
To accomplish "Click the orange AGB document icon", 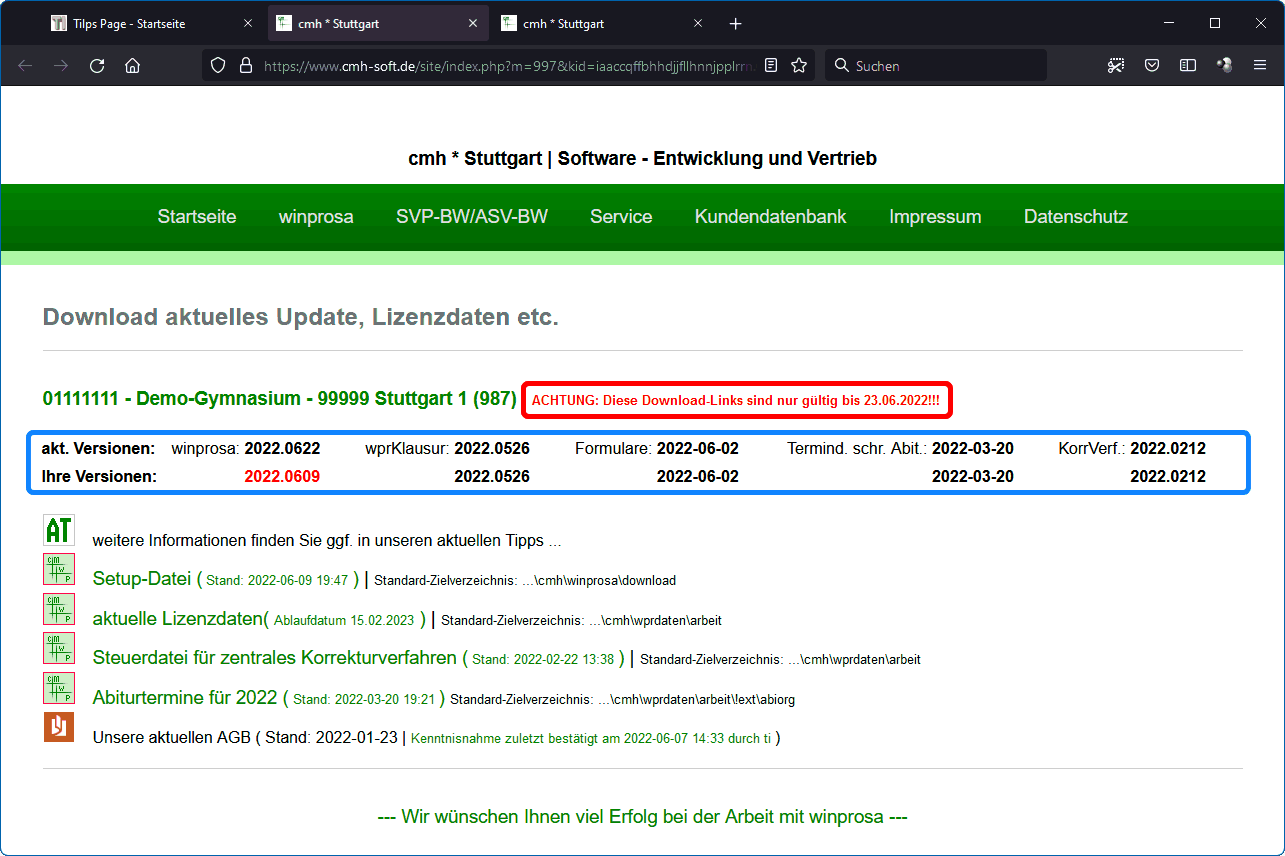I will pyautogui.click(x=59, y=727).
